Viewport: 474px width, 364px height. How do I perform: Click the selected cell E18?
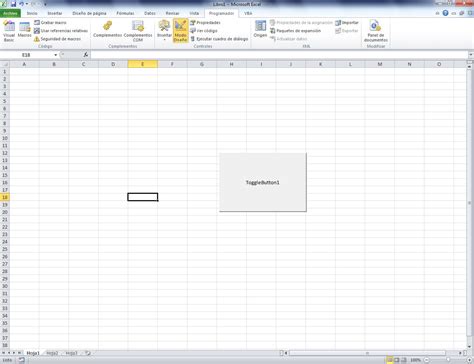pyautogui.click(x=143, y=197)
